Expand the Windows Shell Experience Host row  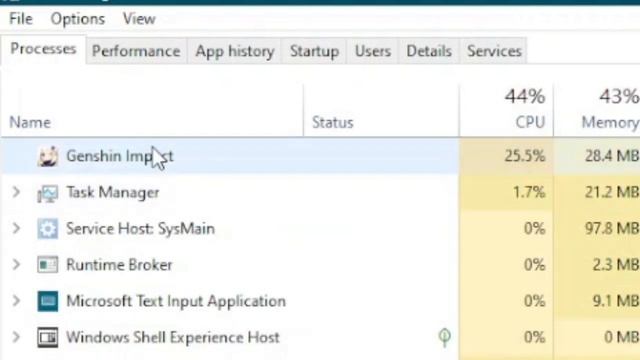pyautogui.click(x=16, y=337)
